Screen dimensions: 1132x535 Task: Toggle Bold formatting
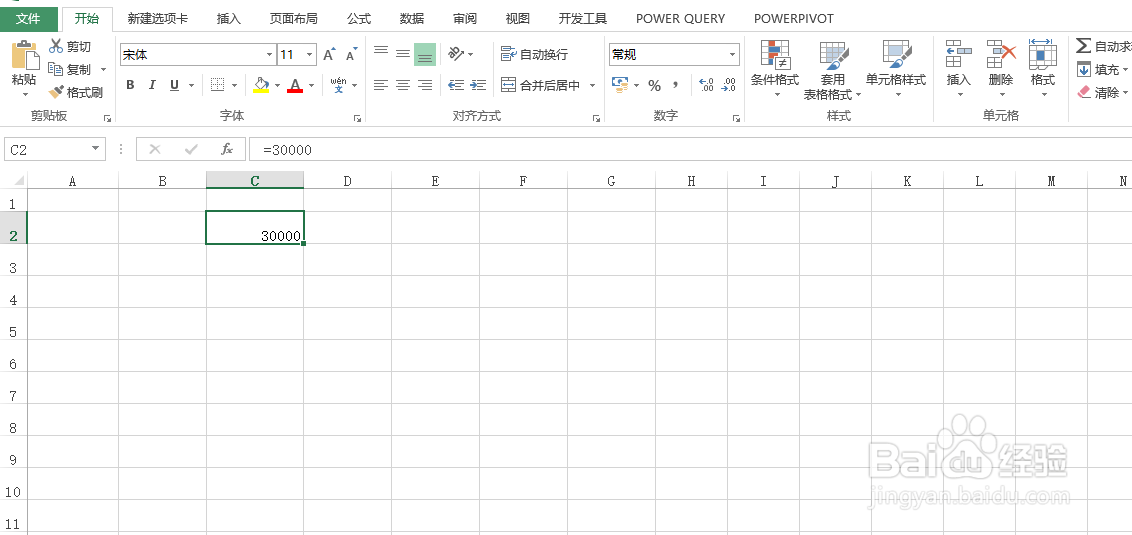pyautogui.click(x=130, y=85)
